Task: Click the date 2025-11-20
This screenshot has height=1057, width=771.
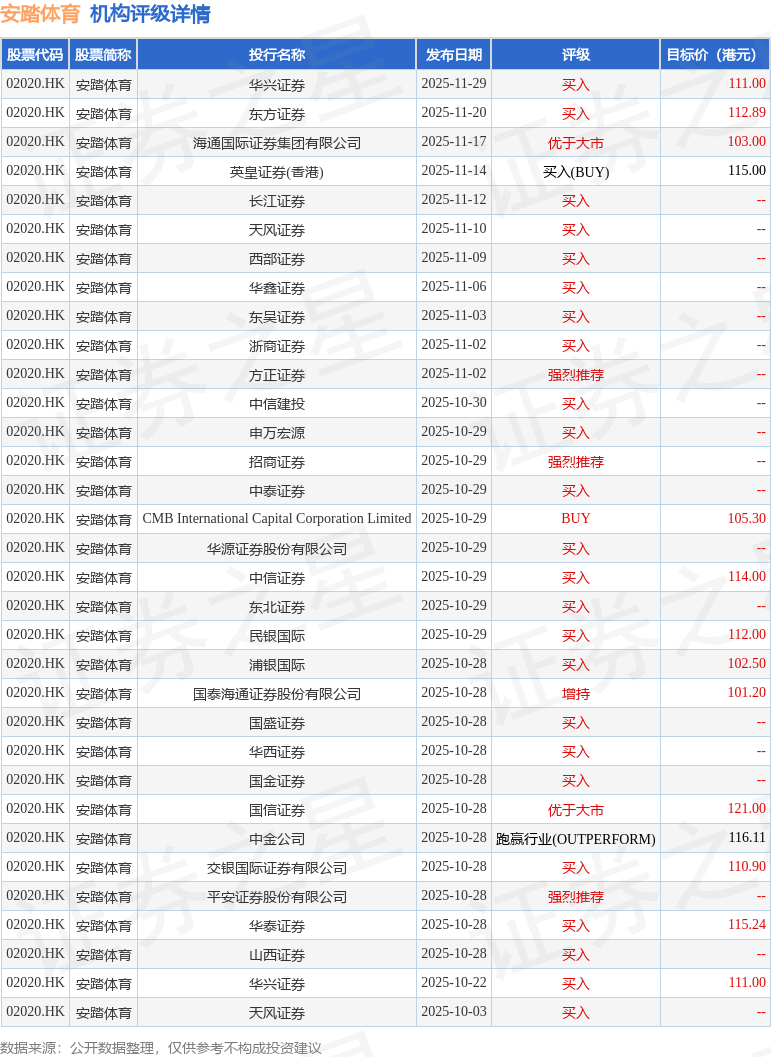Action: (x=454, y=113)
